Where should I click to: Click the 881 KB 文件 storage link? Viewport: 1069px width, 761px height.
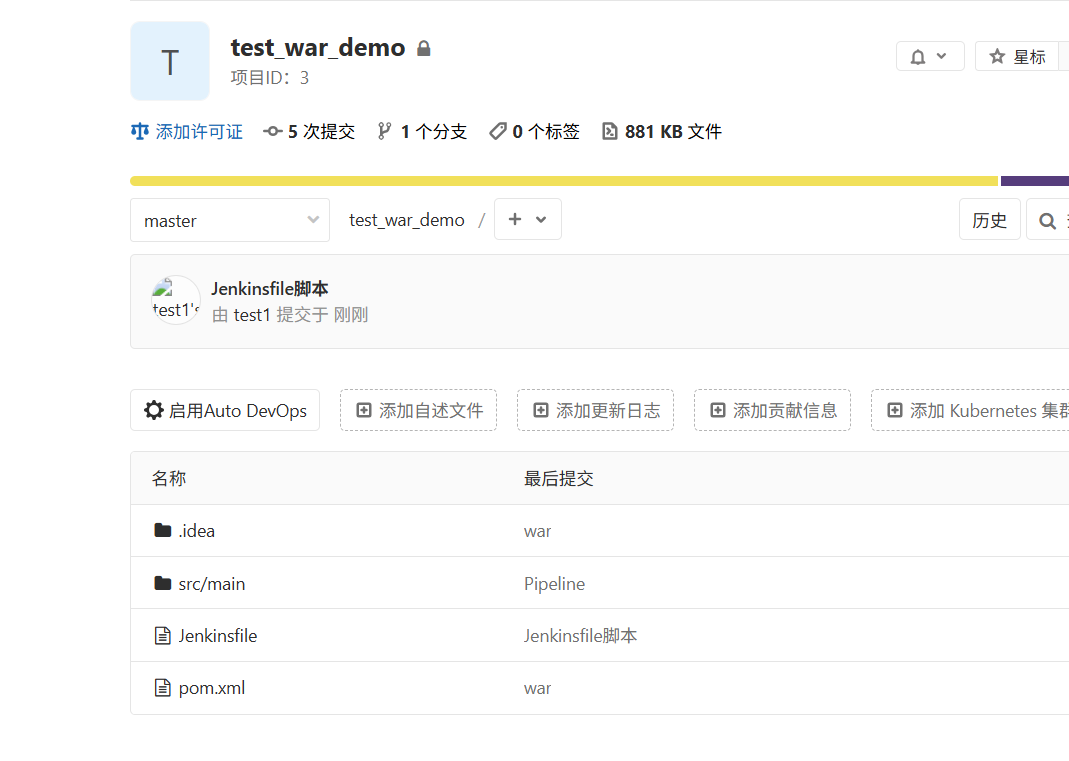pyautogui.click(x=662, y=132)
